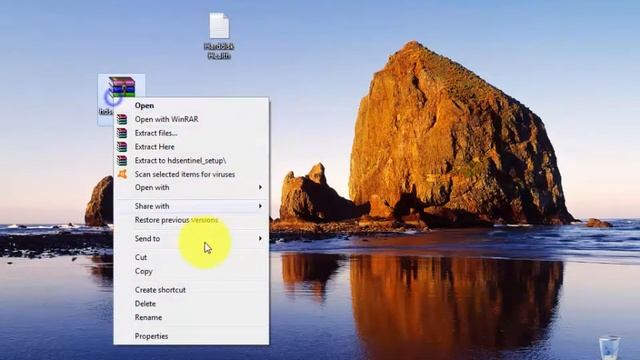This screenshot has height=360, width=640.
Task: Click WinRAR icon beside Extract Here
Action: coord(122,147)
